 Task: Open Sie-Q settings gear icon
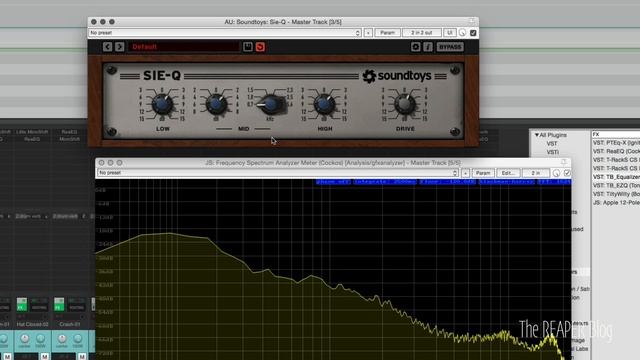click(x=416, y=47)
